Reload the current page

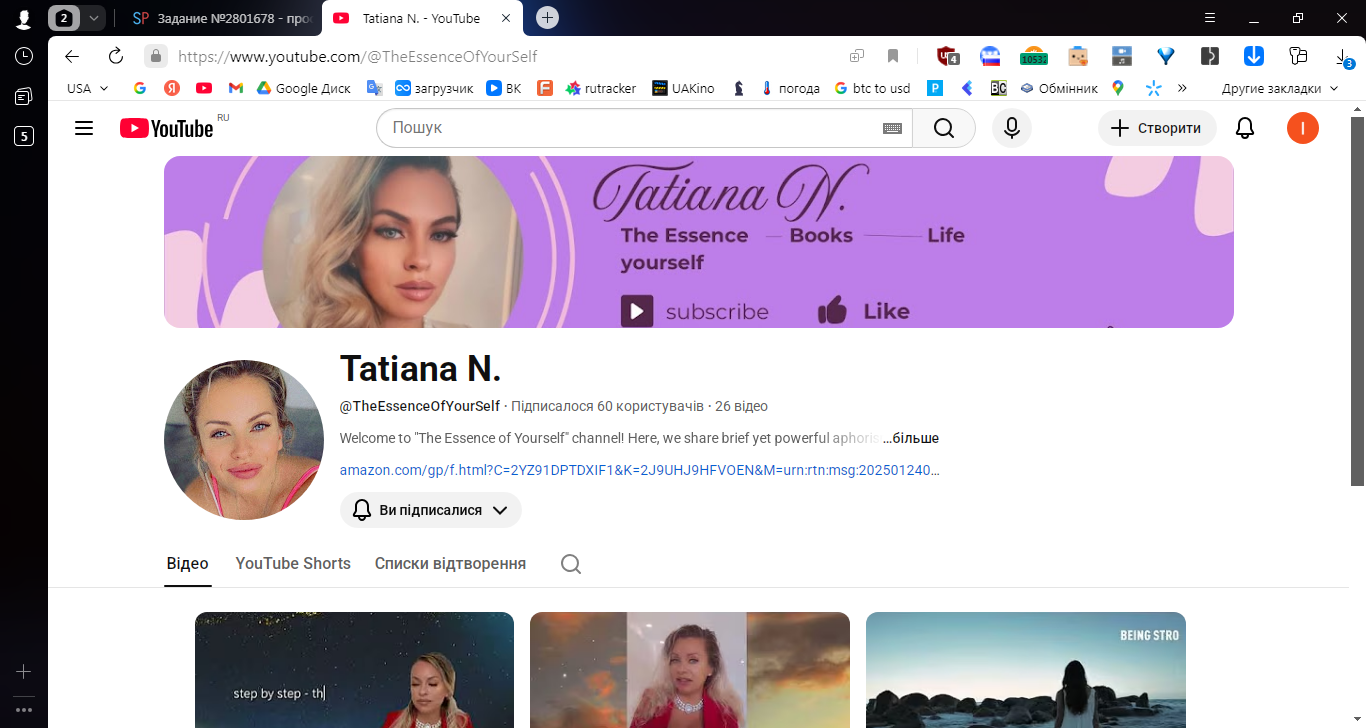tap(116, 57)
